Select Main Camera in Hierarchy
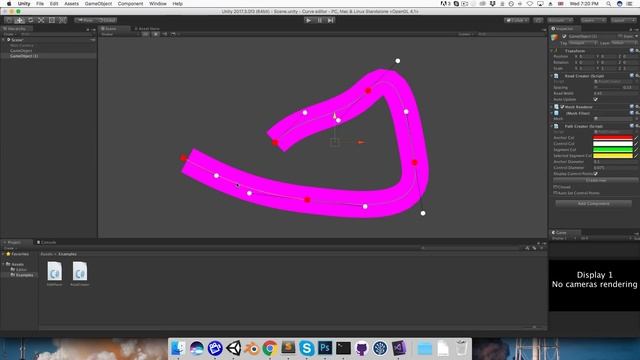640x360 pixels. point(22,45)
